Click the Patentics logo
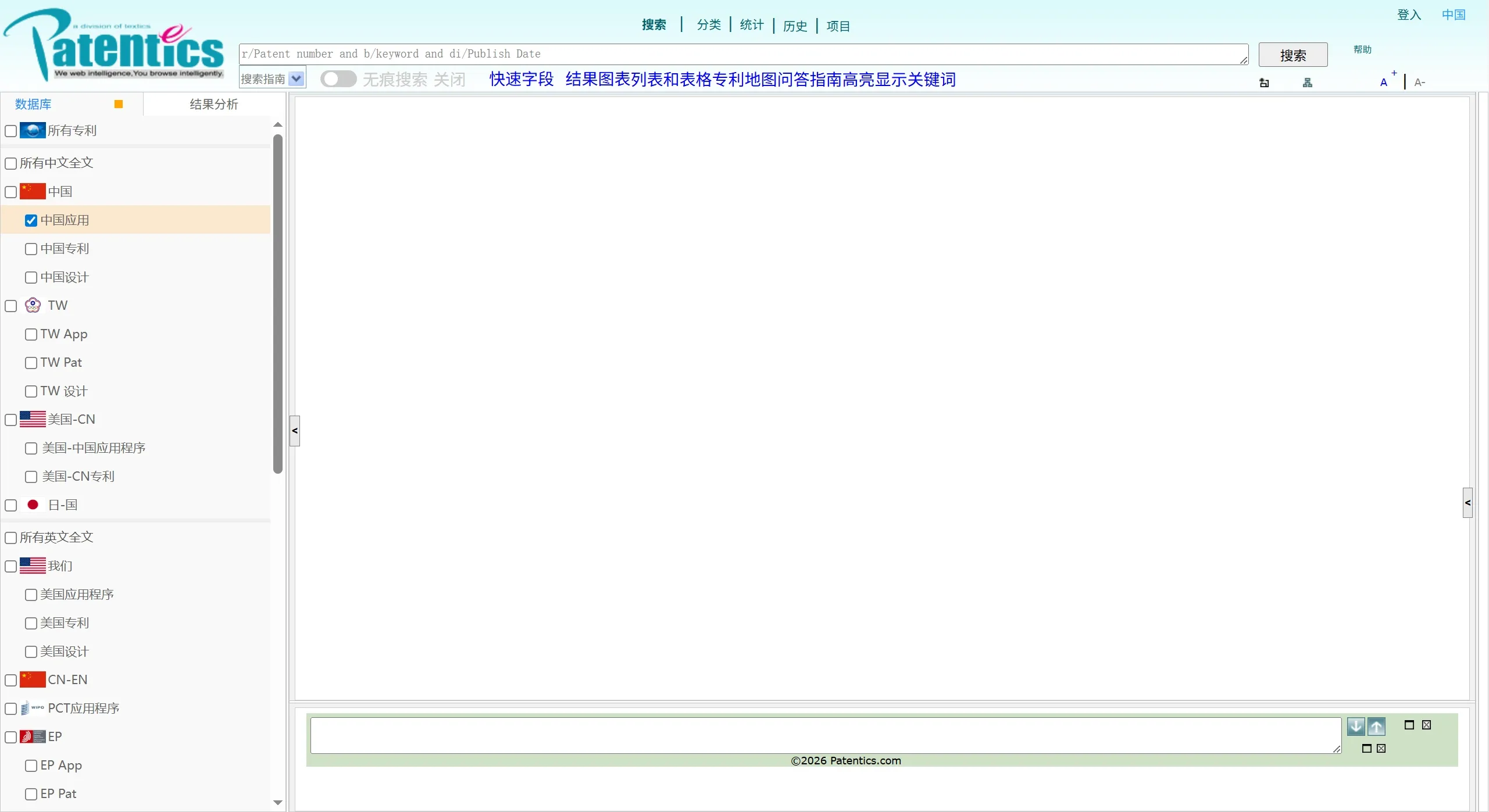The width and height of the screenshot is (1489, 812). point(114,45)
